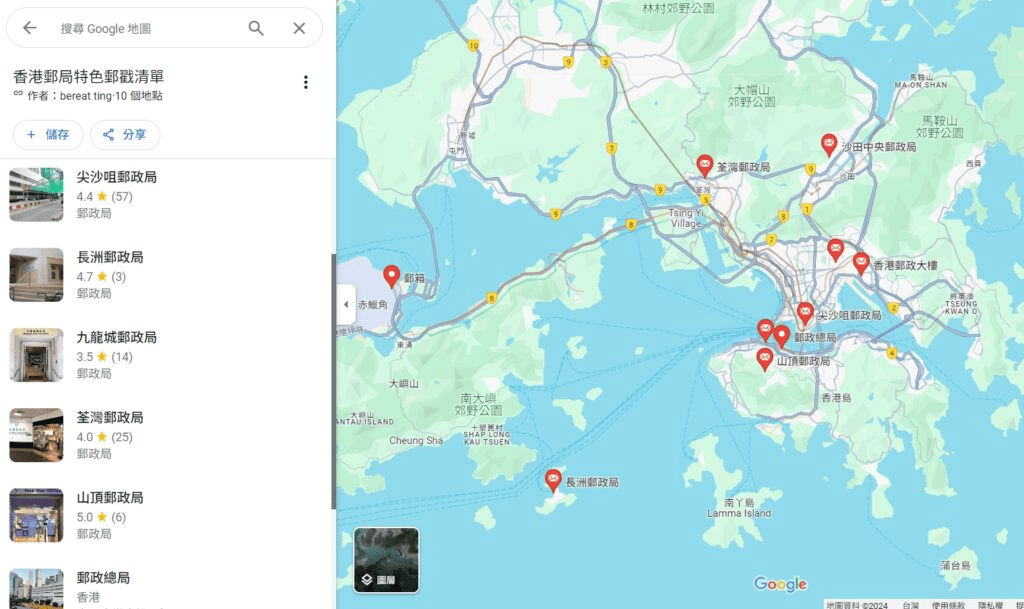Click the 南大嶼郊野公園 map label

pos(478,404)
